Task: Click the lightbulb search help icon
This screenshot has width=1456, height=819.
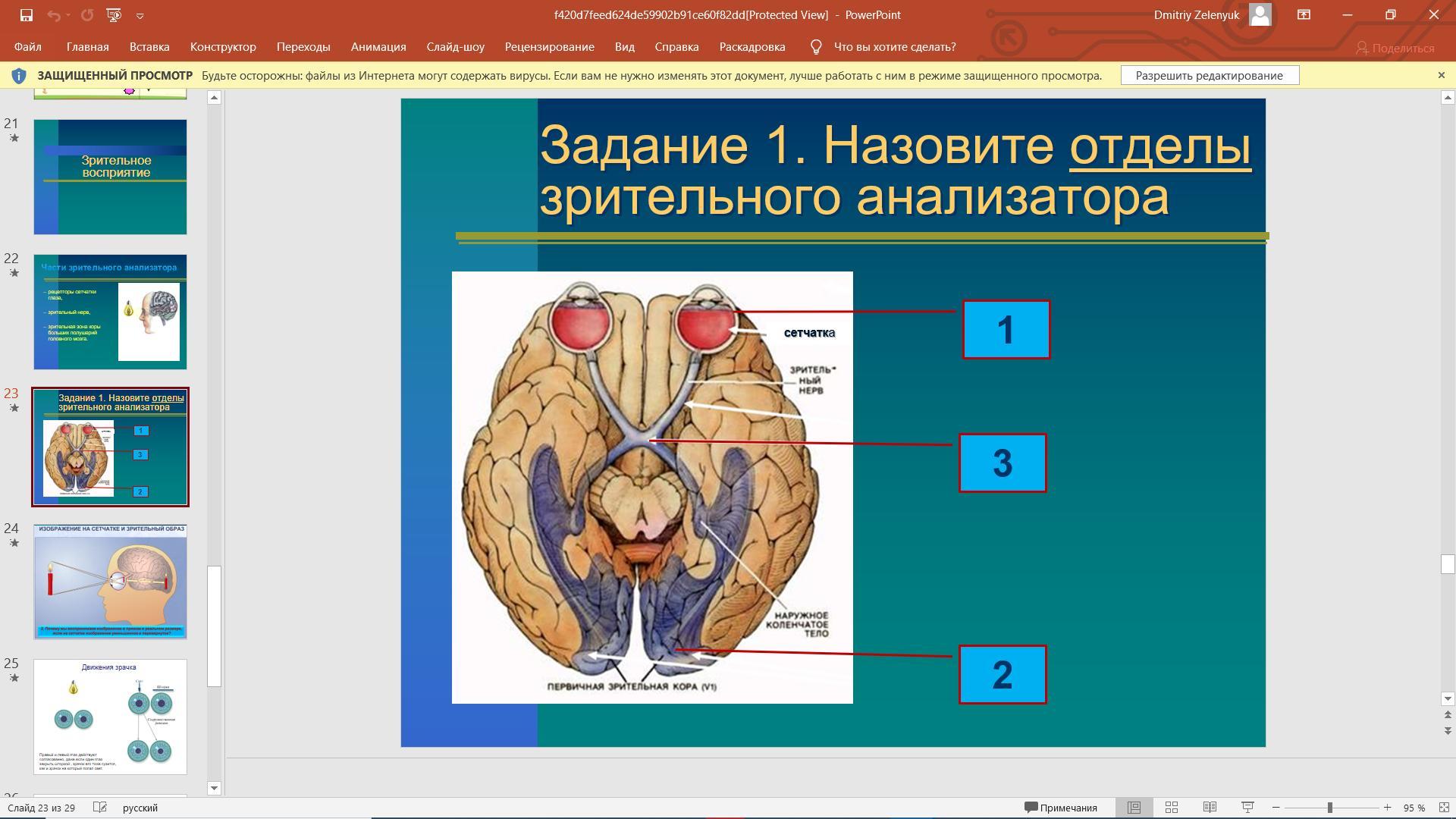Action: click(x=816, y=47)
